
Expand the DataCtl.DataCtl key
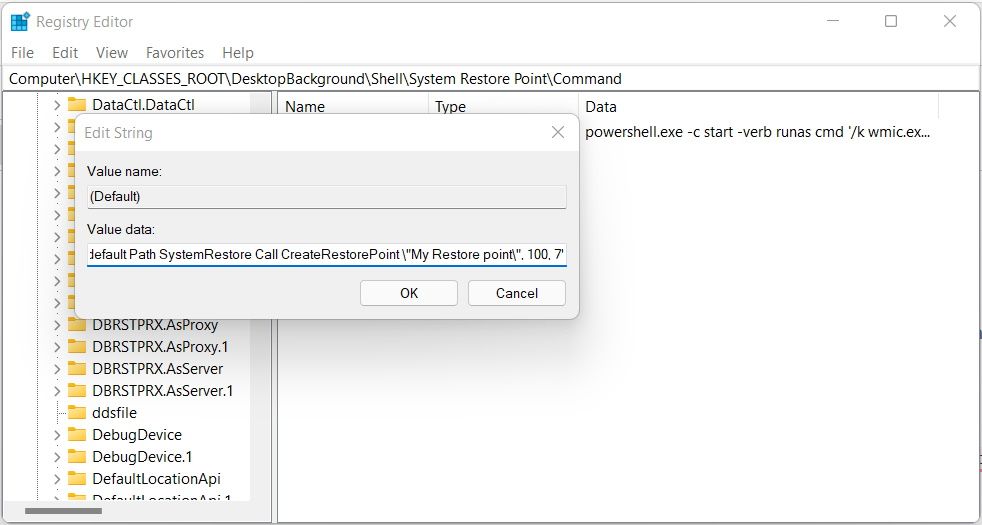(x=57, y=105)
